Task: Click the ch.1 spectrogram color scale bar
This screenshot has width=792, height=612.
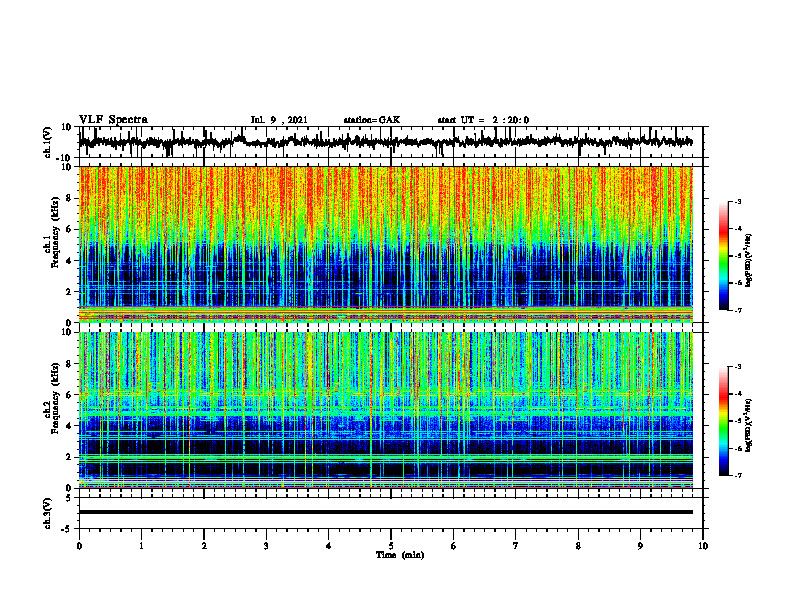Action: click(x=723, y=256)
